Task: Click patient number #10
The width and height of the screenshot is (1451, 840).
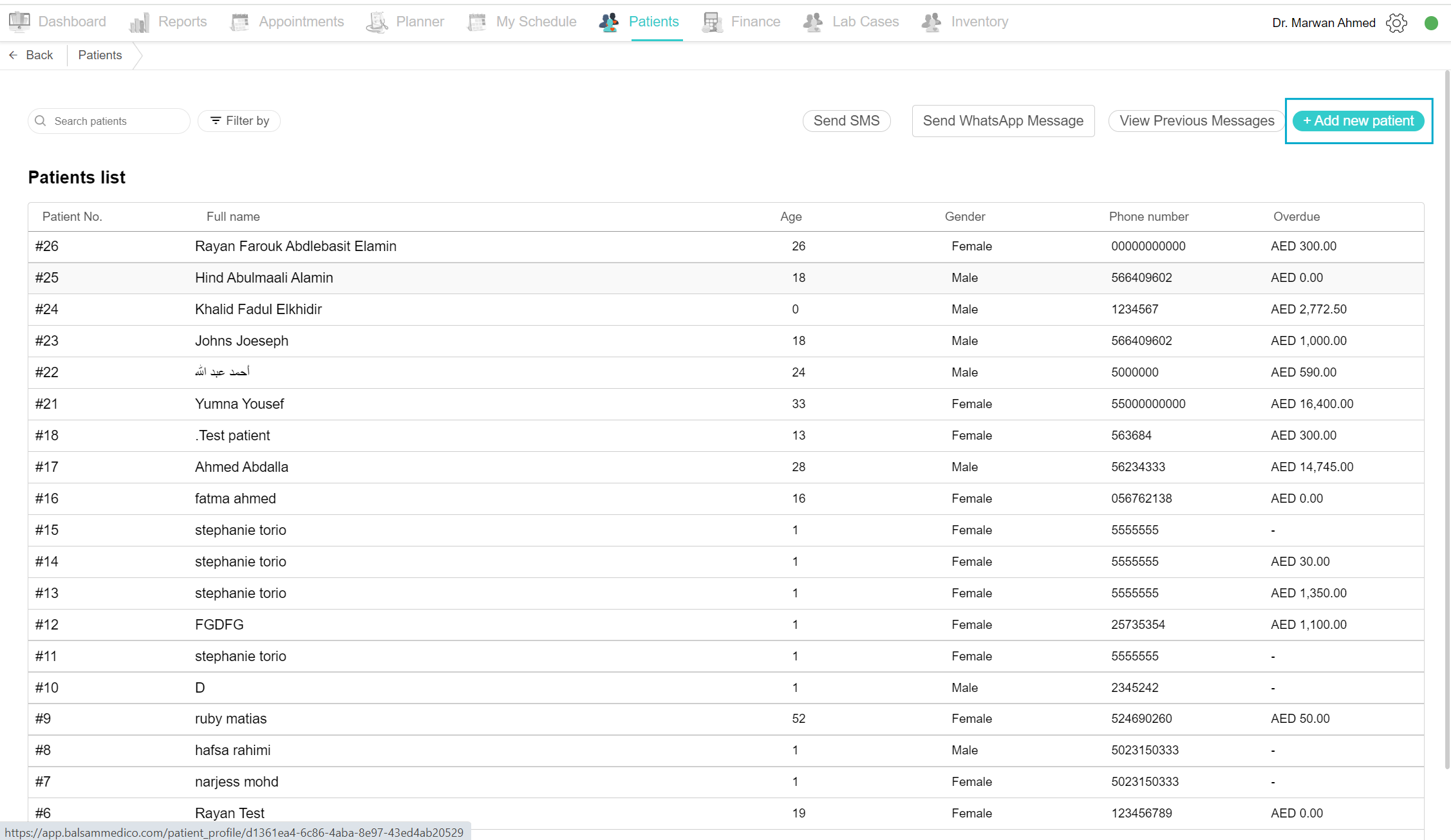Action: coord(47,688)
